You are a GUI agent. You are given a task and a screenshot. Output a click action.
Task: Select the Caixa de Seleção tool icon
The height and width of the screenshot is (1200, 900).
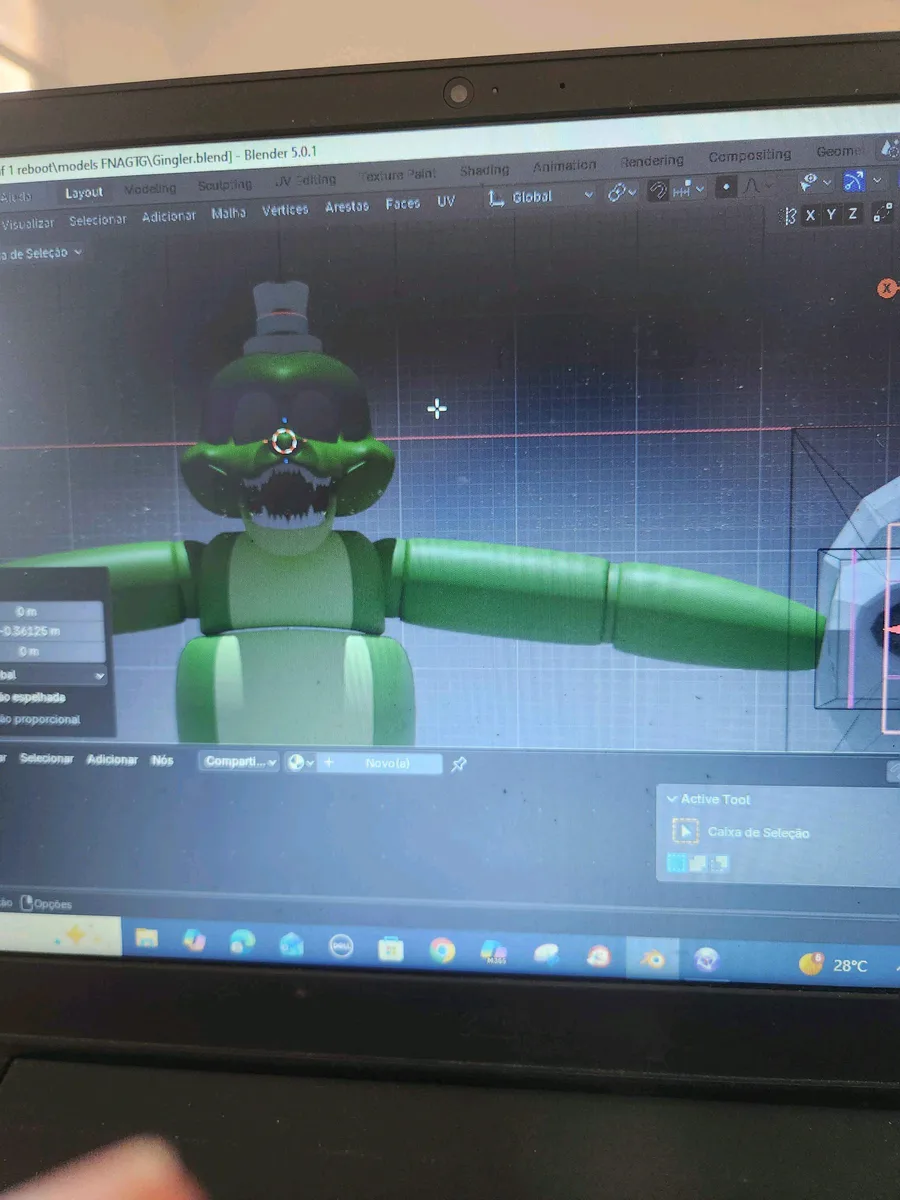pos(686,832)
